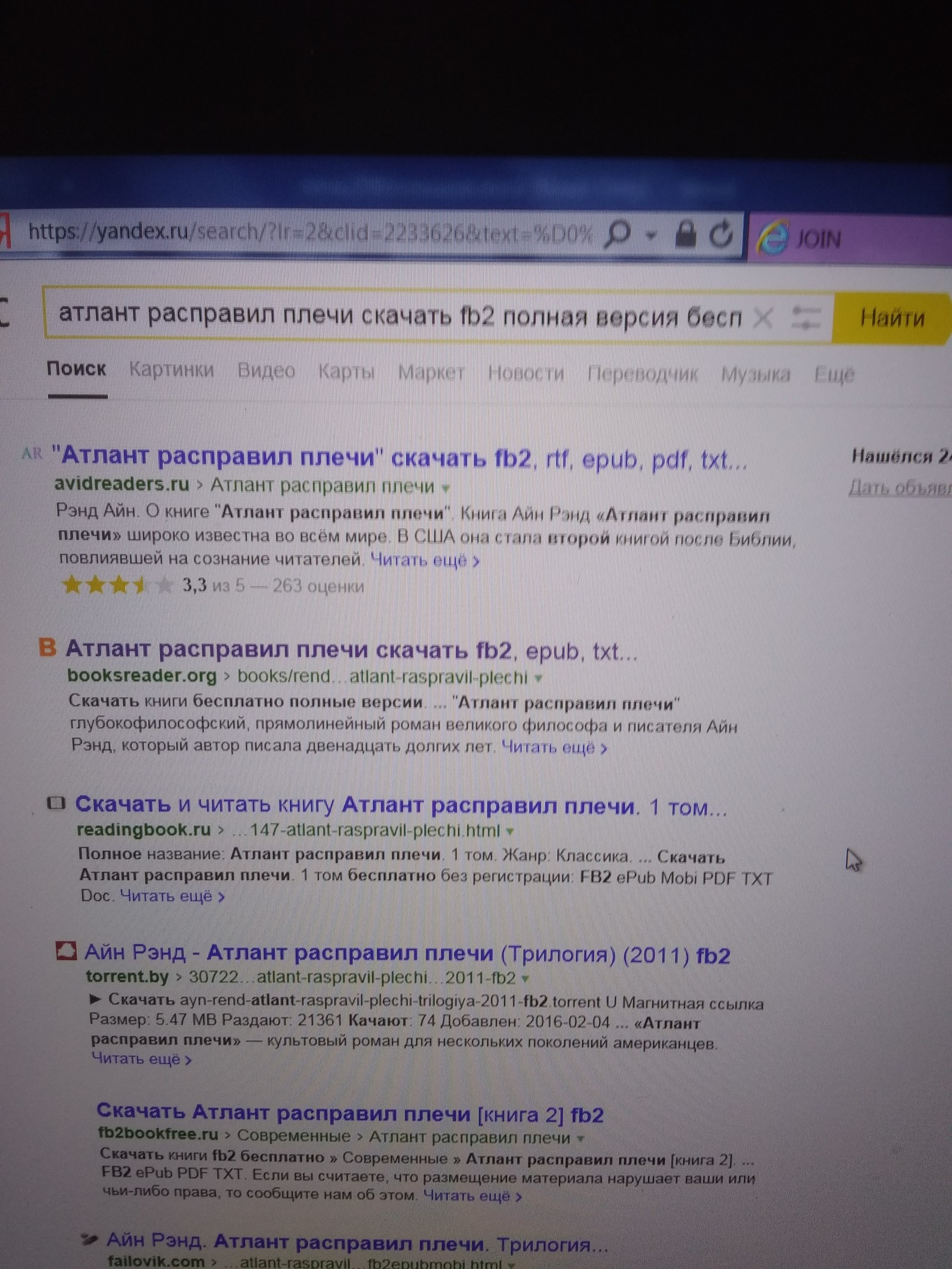This screenshot has height=1269, width=952.
Task: Click the 3,3 из 5 star rating
Action: tap(213, 585)
